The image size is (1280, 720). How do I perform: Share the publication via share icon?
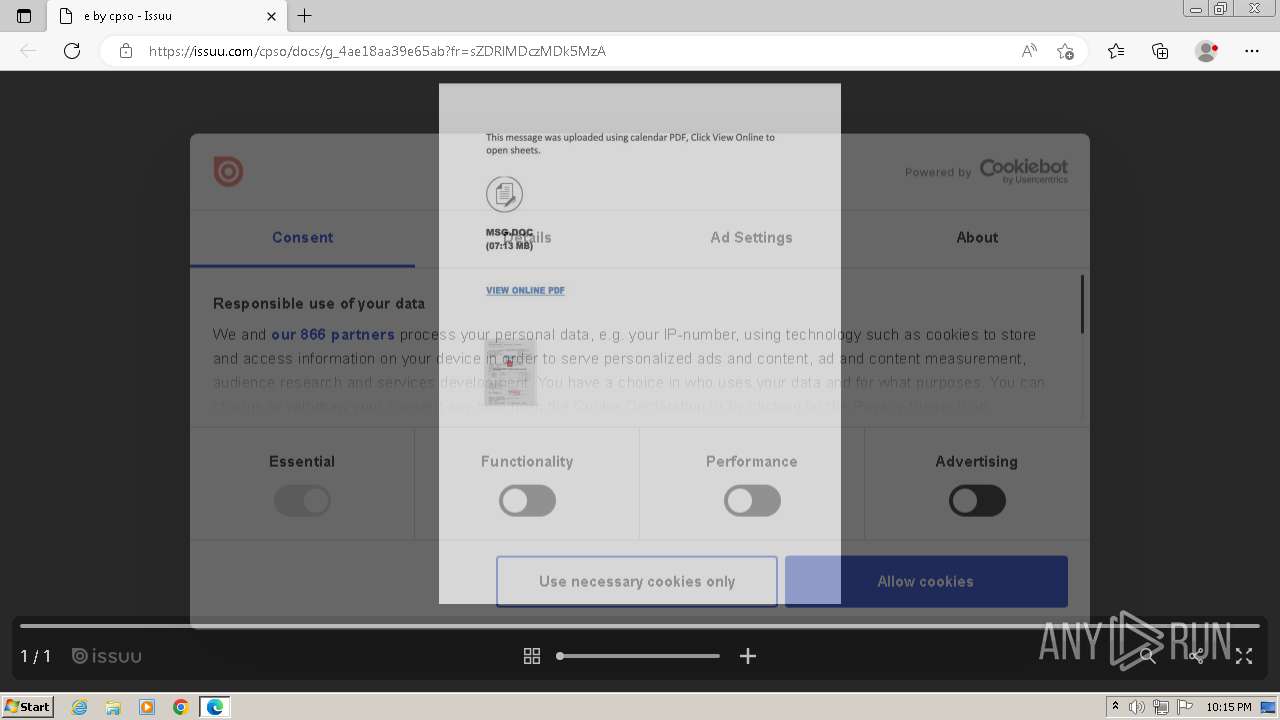pyautogui.click(x=1196, y=656)
